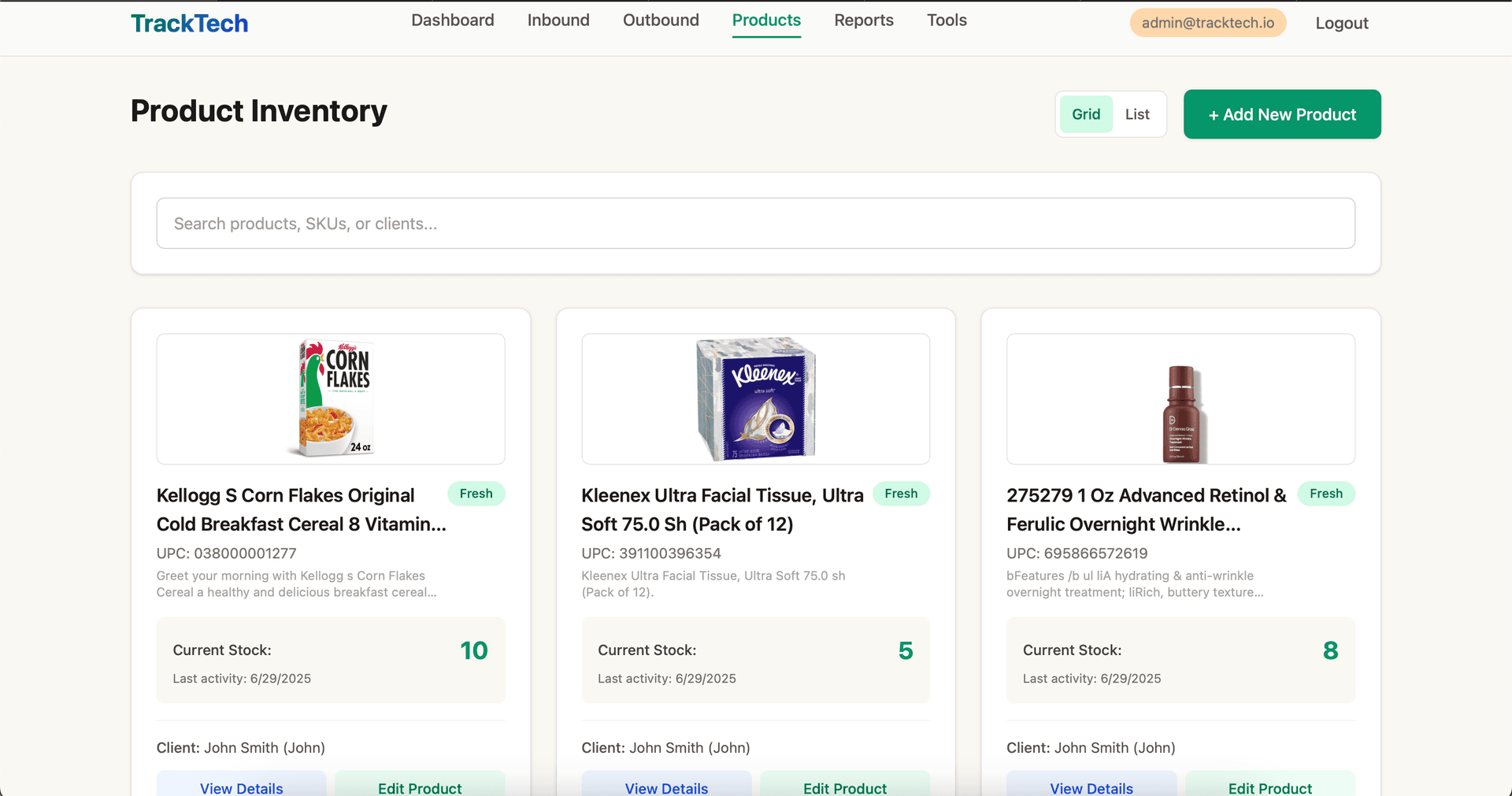Open the Reports section
This screenshot has height=796, width=1512.
point(863,20)
